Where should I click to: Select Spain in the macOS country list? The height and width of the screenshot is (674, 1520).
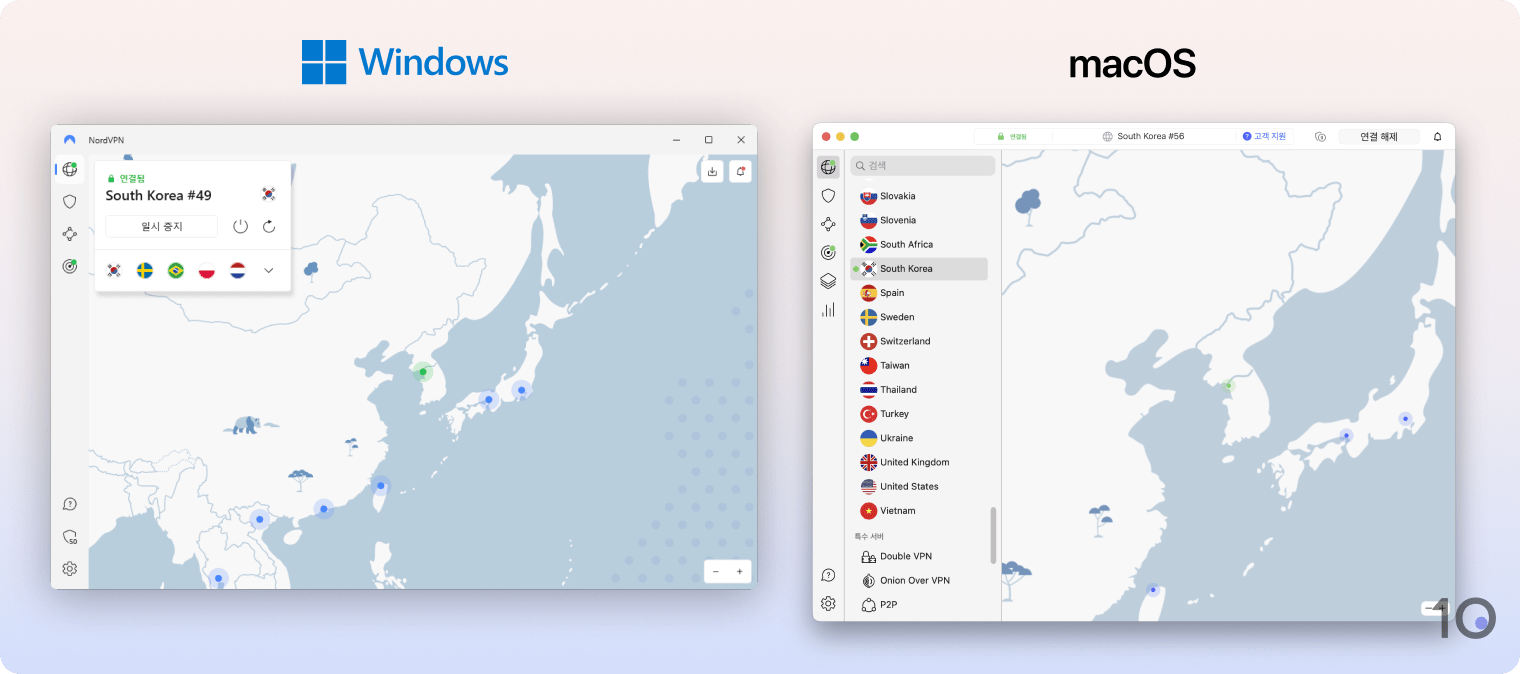click(x=919, y=293)
